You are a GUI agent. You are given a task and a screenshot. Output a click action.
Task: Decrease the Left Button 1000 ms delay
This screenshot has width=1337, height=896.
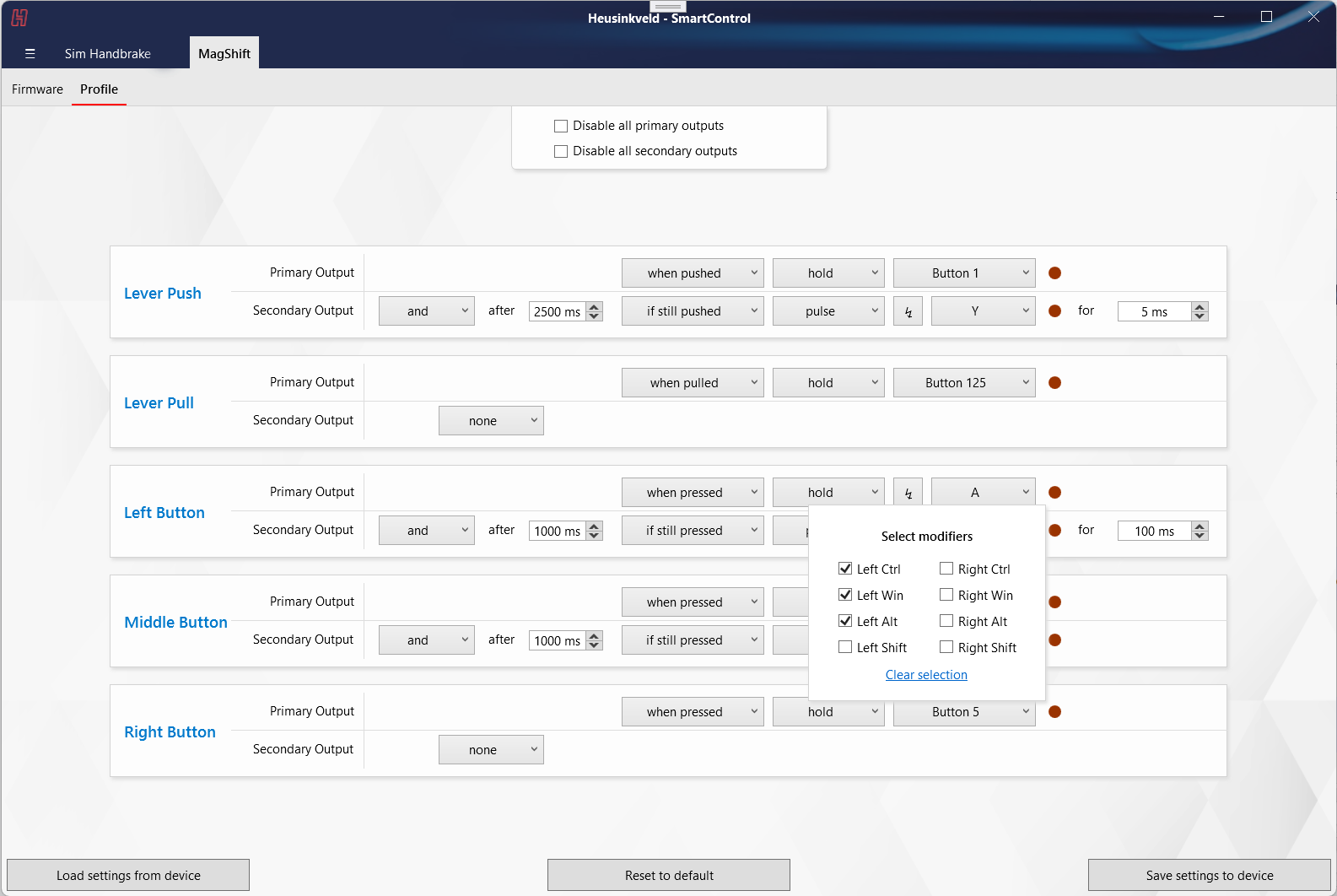tap(595, 536)
